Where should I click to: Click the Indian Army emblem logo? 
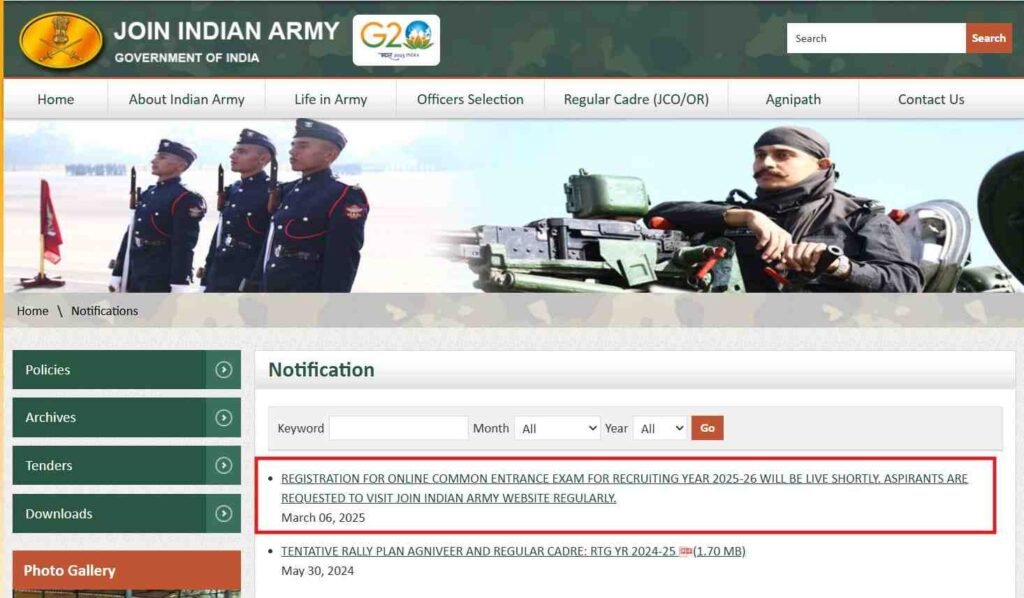[61, 40]
